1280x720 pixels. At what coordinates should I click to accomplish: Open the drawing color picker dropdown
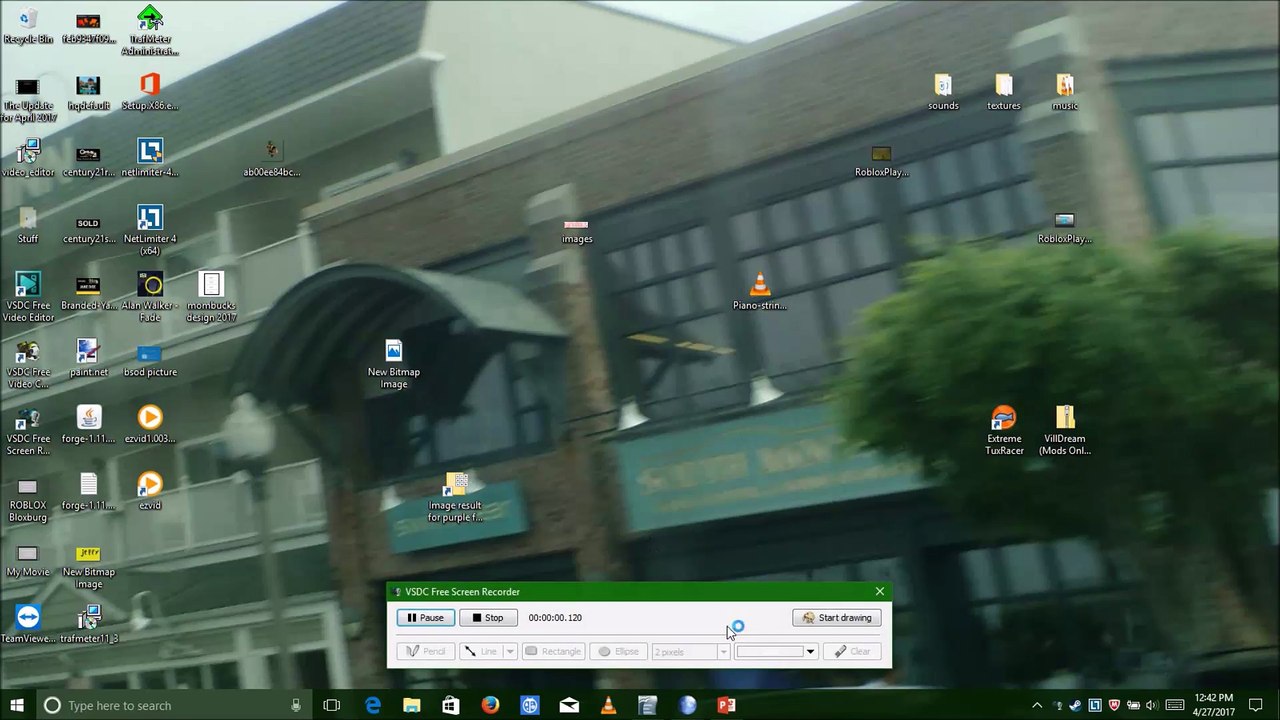click(810, 652)
